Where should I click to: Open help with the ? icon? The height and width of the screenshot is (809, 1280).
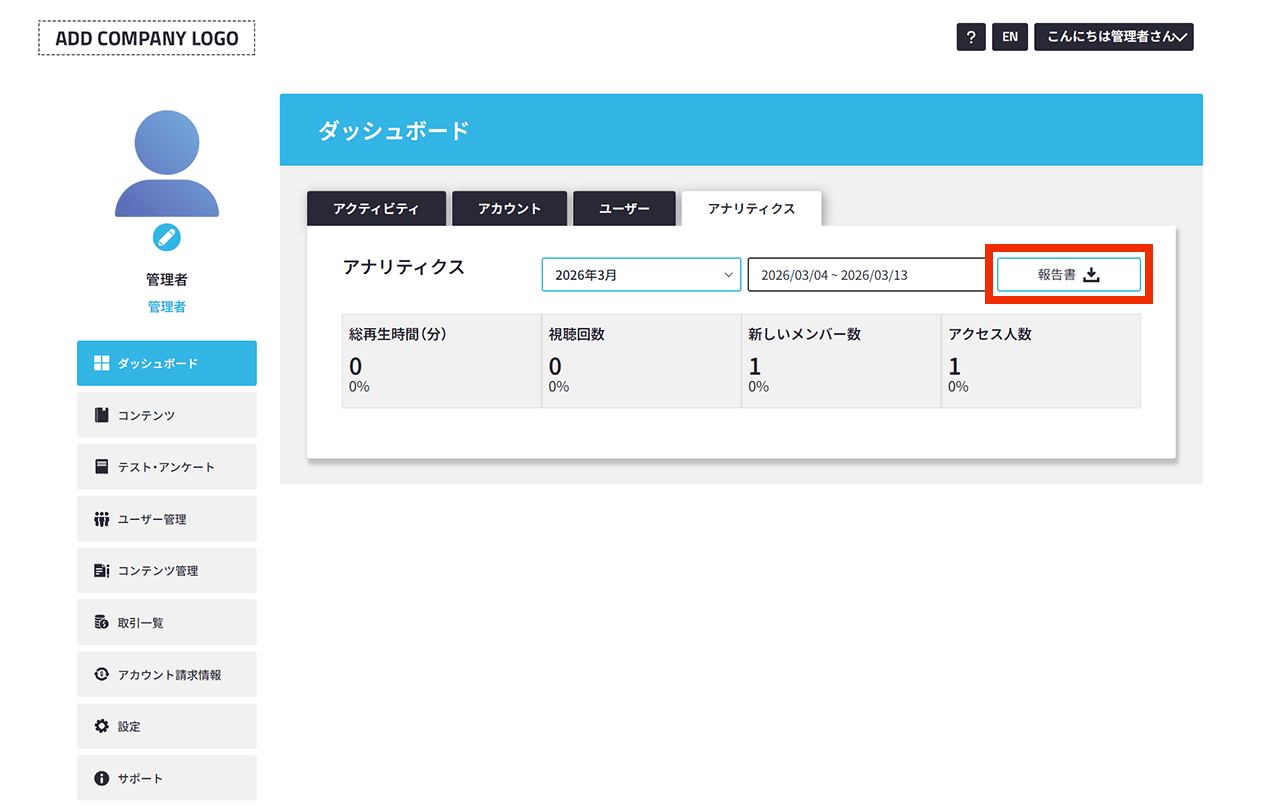[970, 36]
